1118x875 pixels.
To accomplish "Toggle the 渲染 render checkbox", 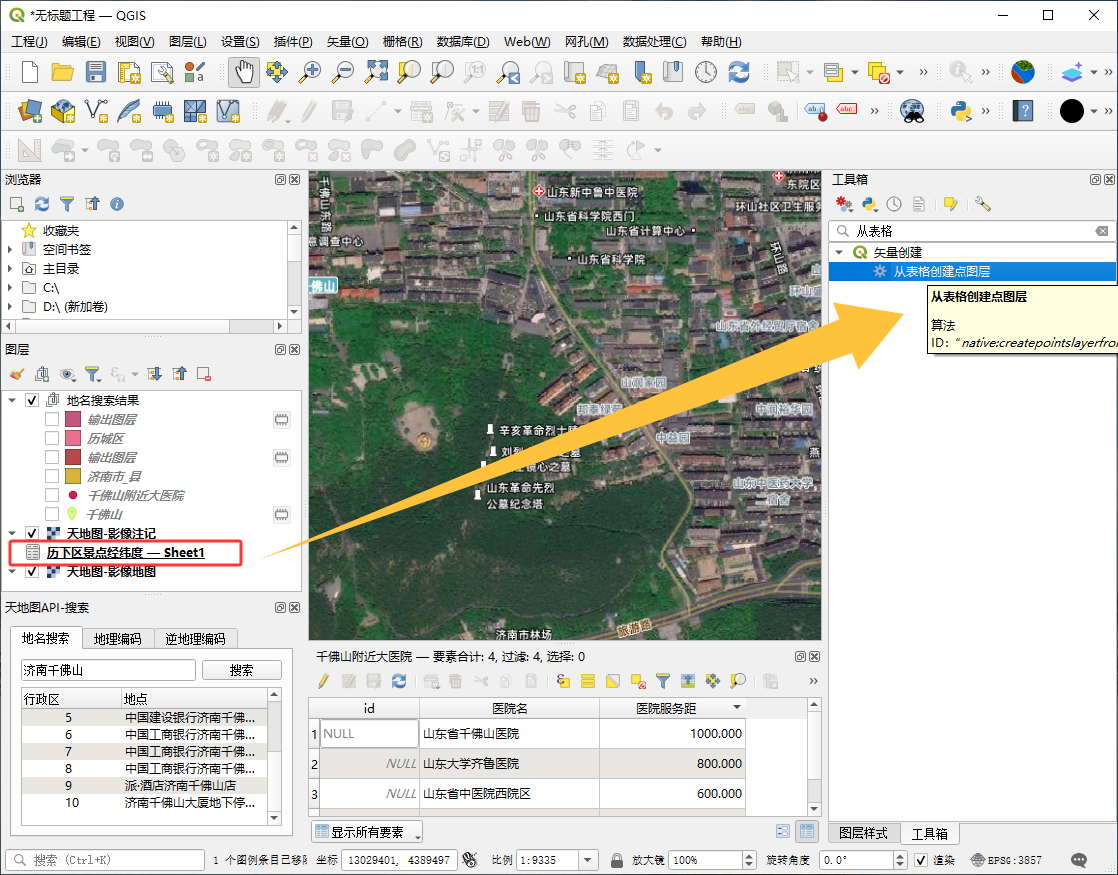I will coord(921,860).
